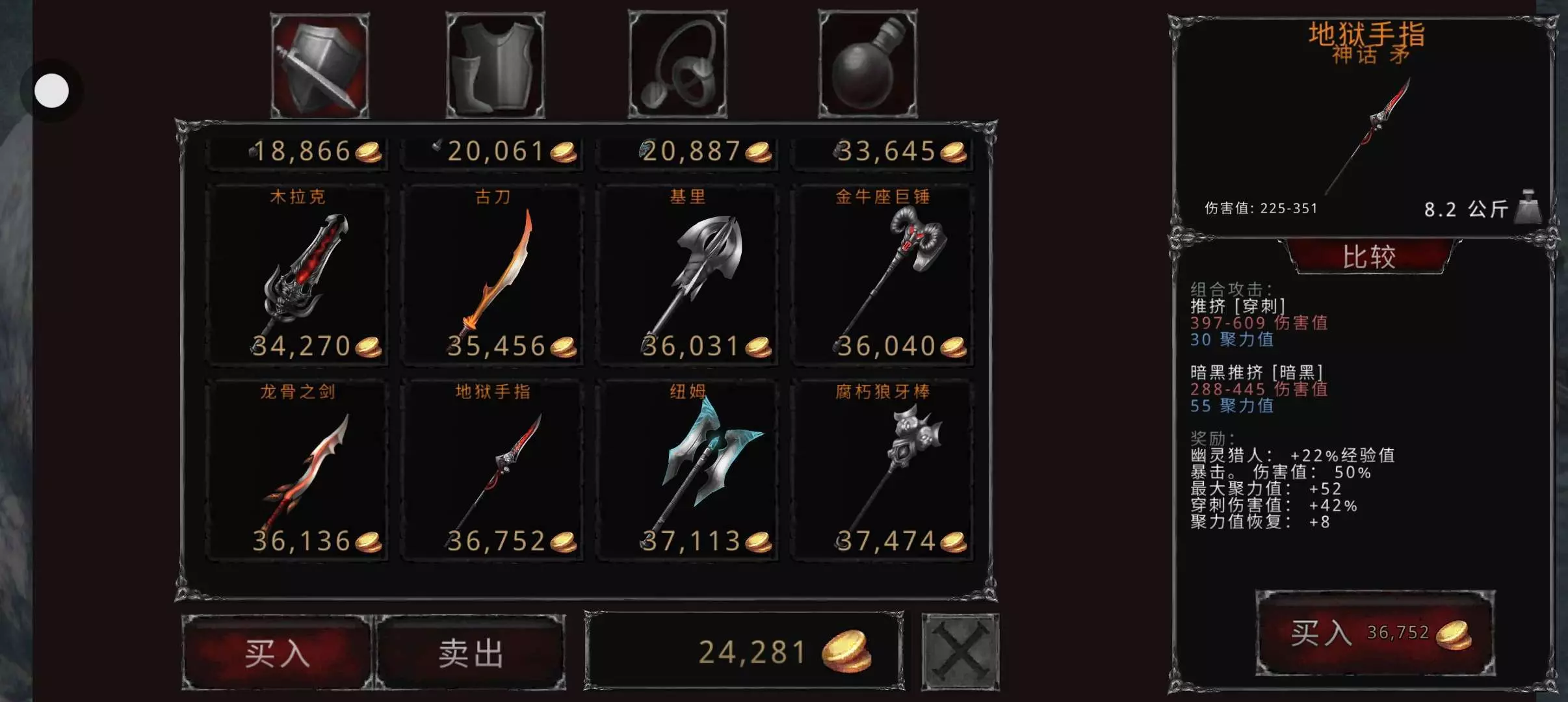Open the potion flask category tab
Image resolution: width=1568 pixels, height=702 pixels.
tap(868, 64)
